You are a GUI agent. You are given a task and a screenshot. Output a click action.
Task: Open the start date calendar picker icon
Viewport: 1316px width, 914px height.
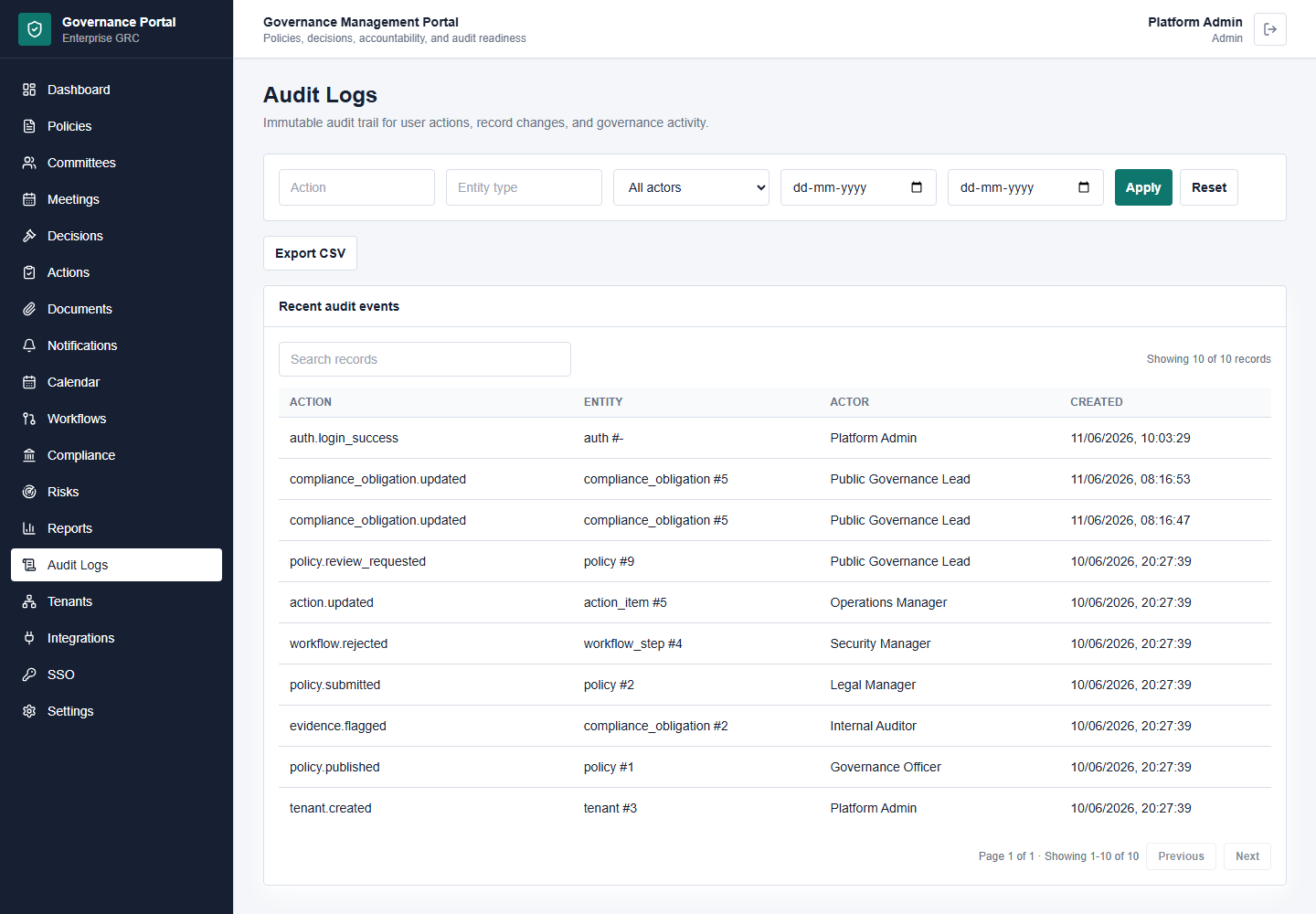[x=917, y=187]
